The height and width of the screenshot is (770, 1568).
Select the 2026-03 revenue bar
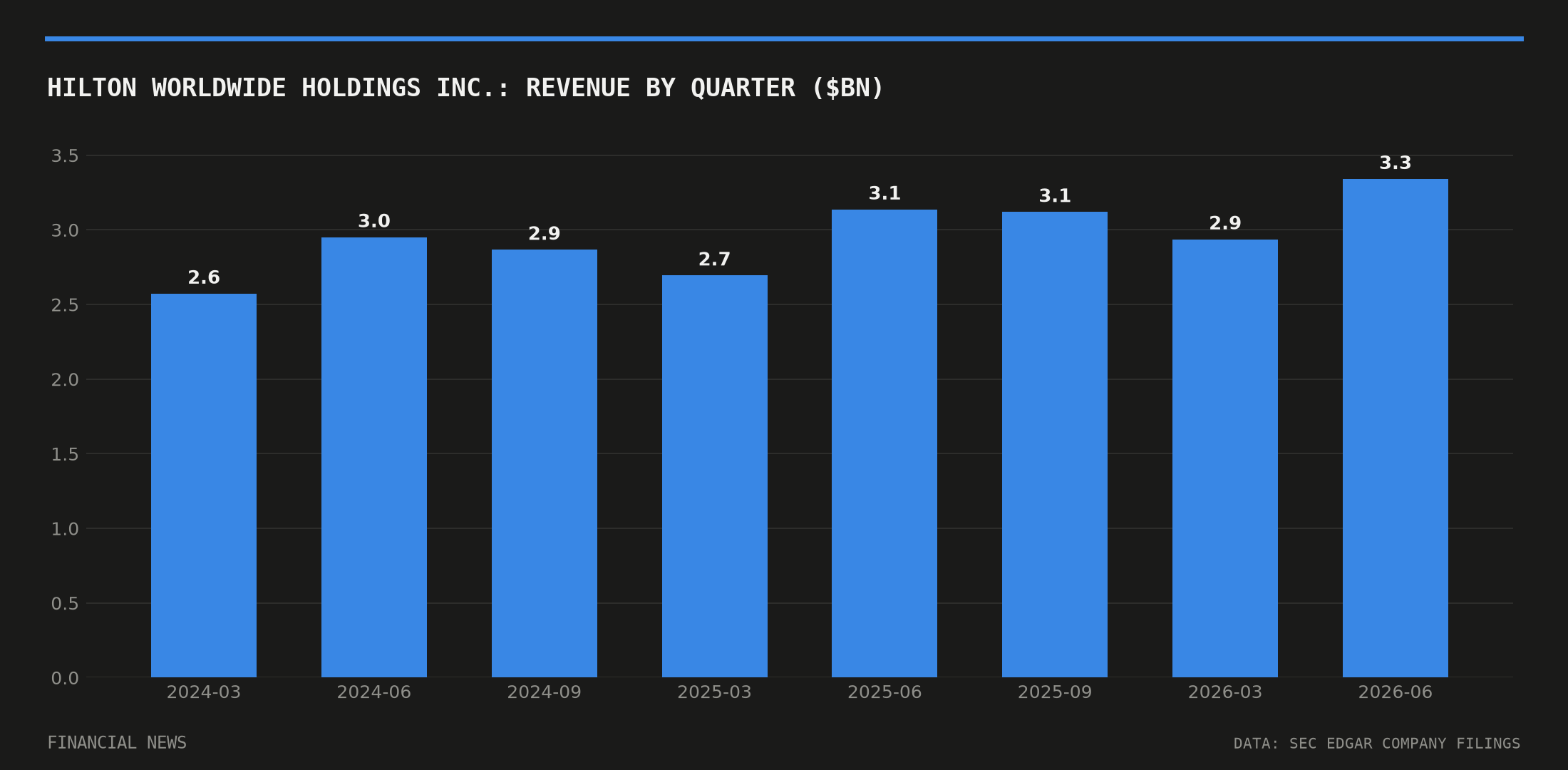pos(1225,458)
